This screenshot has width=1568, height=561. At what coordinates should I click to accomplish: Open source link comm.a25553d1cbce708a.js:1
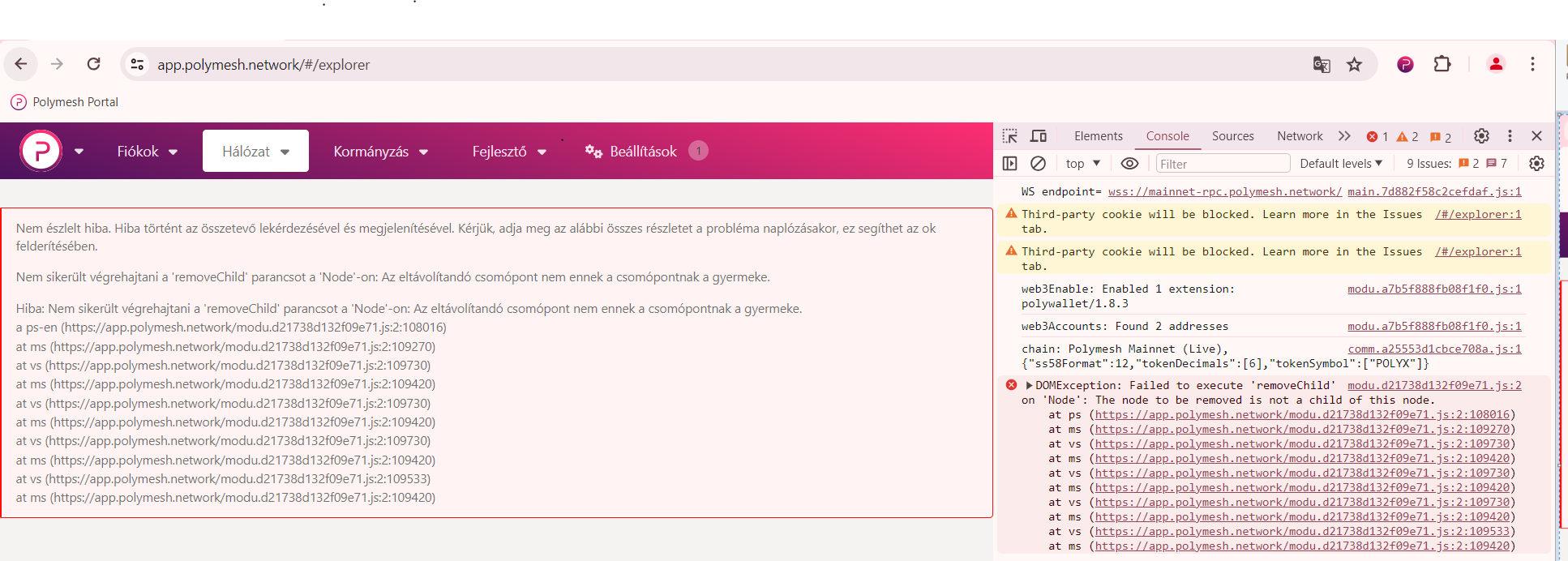[1434, 349]
